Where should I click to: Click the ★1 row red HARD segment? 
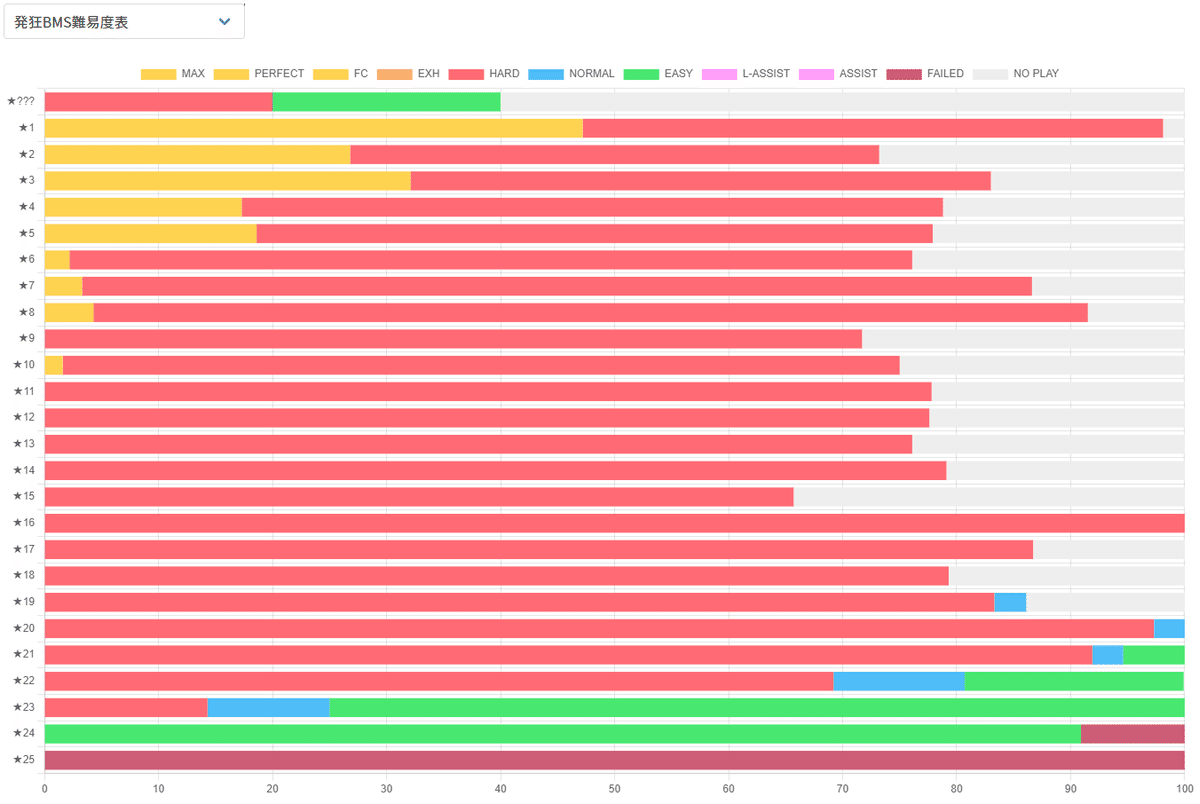[x=873, y=128]
